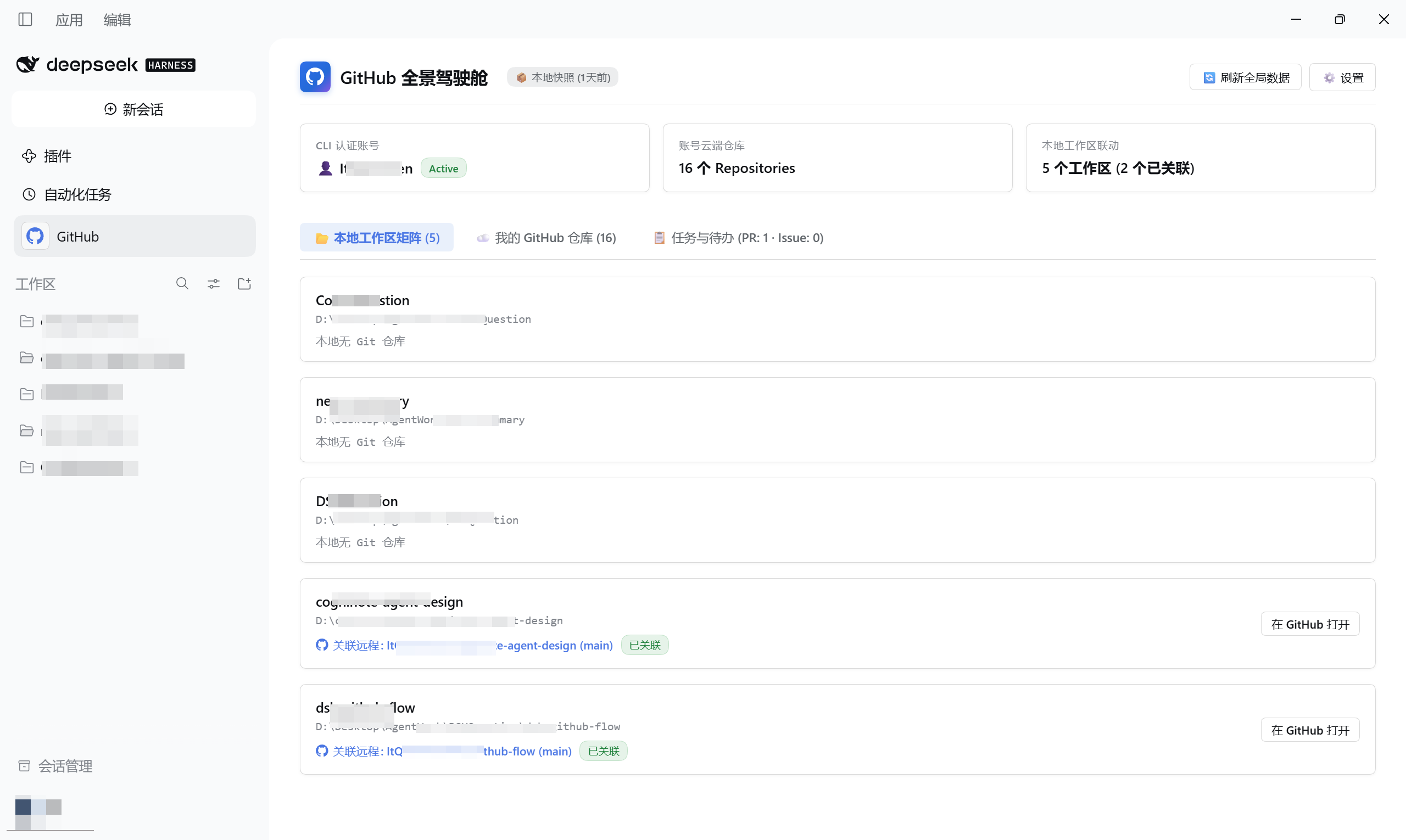Start a new chat with 新会话
The image size is (1406, 840).
(x=133, y=109)
